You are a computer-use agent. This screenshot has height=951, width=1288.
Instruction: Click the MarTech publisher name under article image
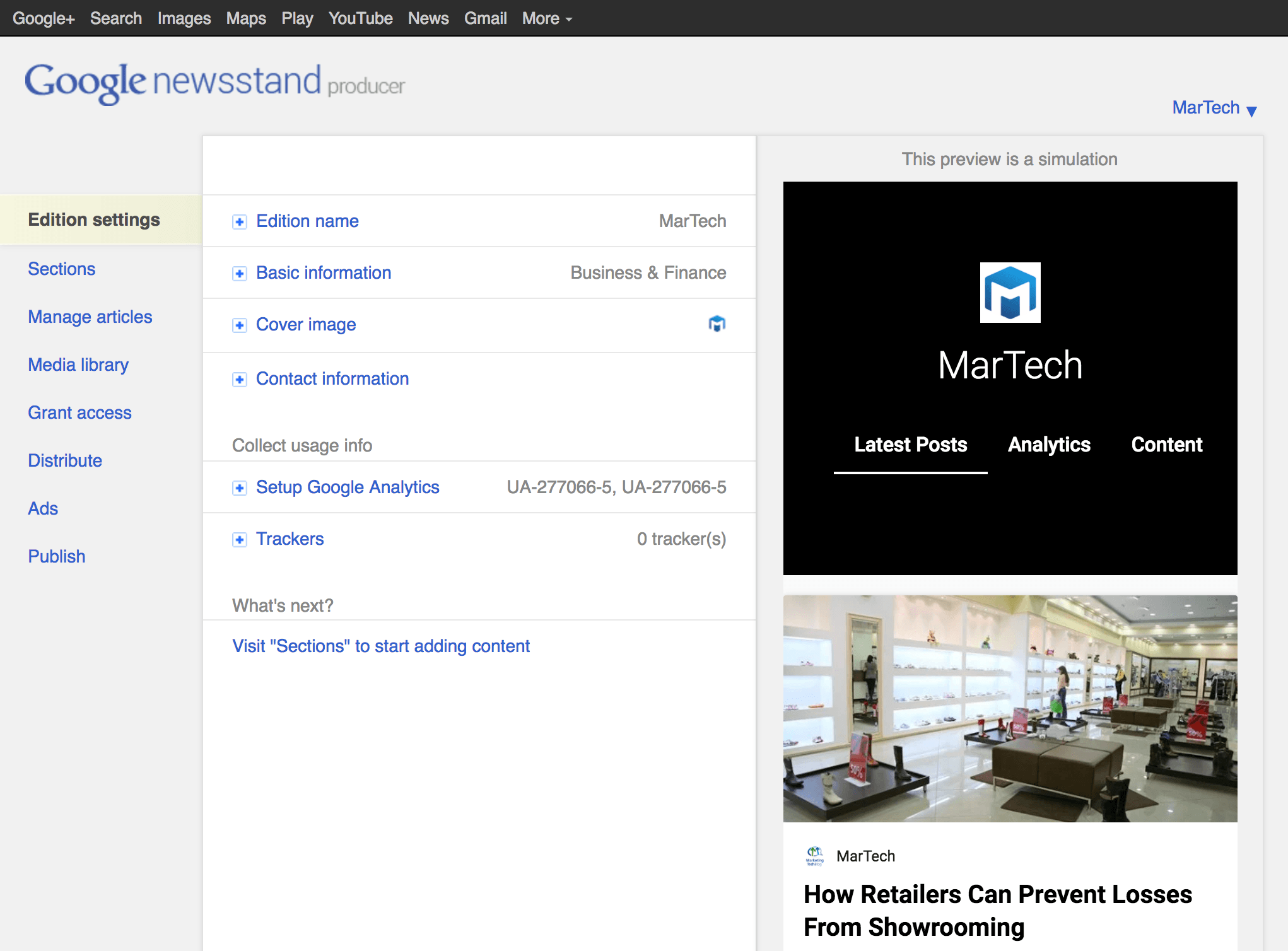click(866, 856)
